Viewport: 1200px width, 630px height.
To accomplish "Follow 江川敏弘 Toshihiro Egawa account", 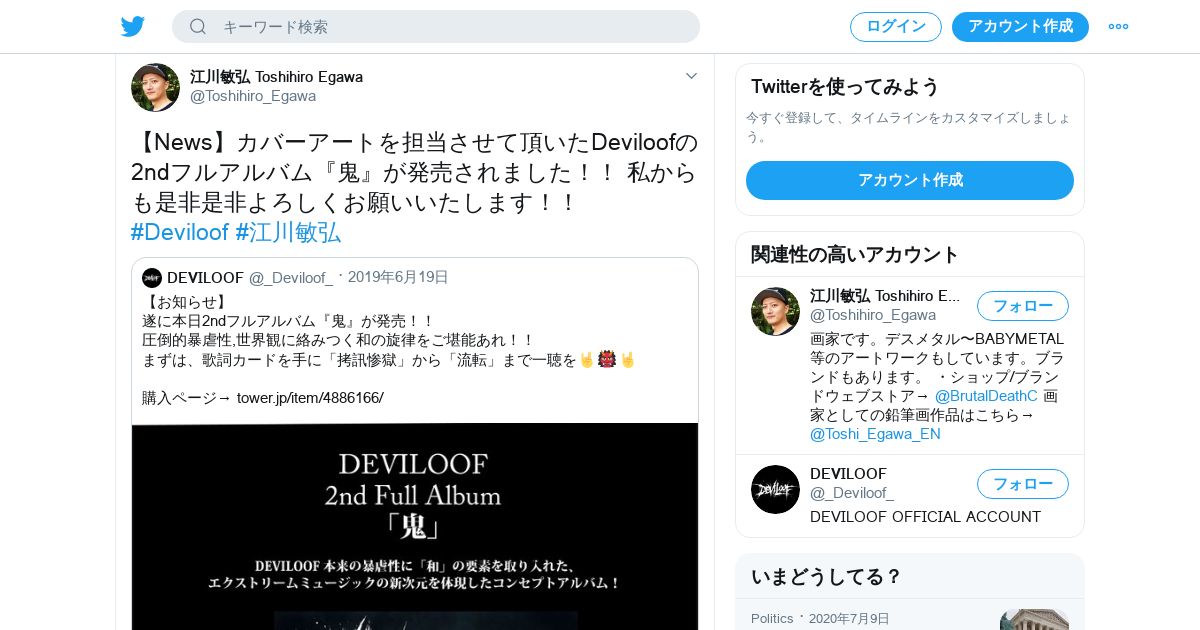I will (x=1022, y=306).
